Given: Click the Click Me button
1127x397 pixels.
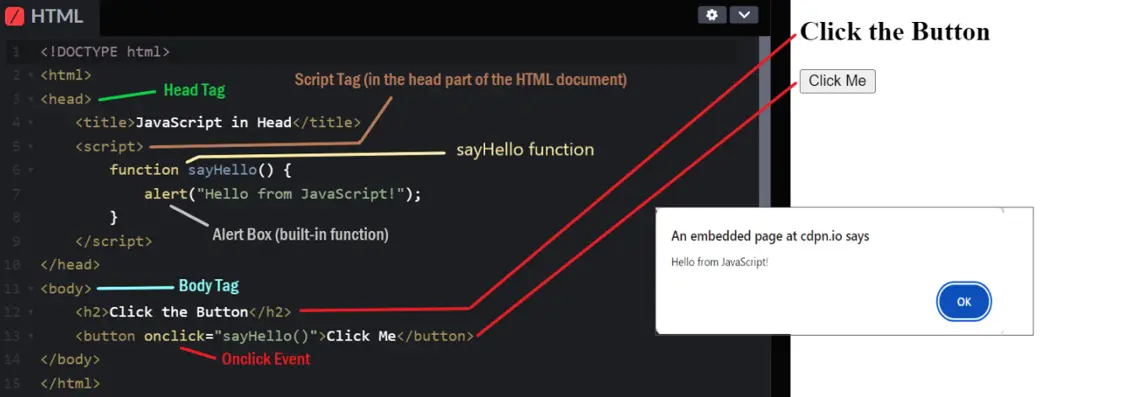Looking at the screenshot, I should coord(837,81).
